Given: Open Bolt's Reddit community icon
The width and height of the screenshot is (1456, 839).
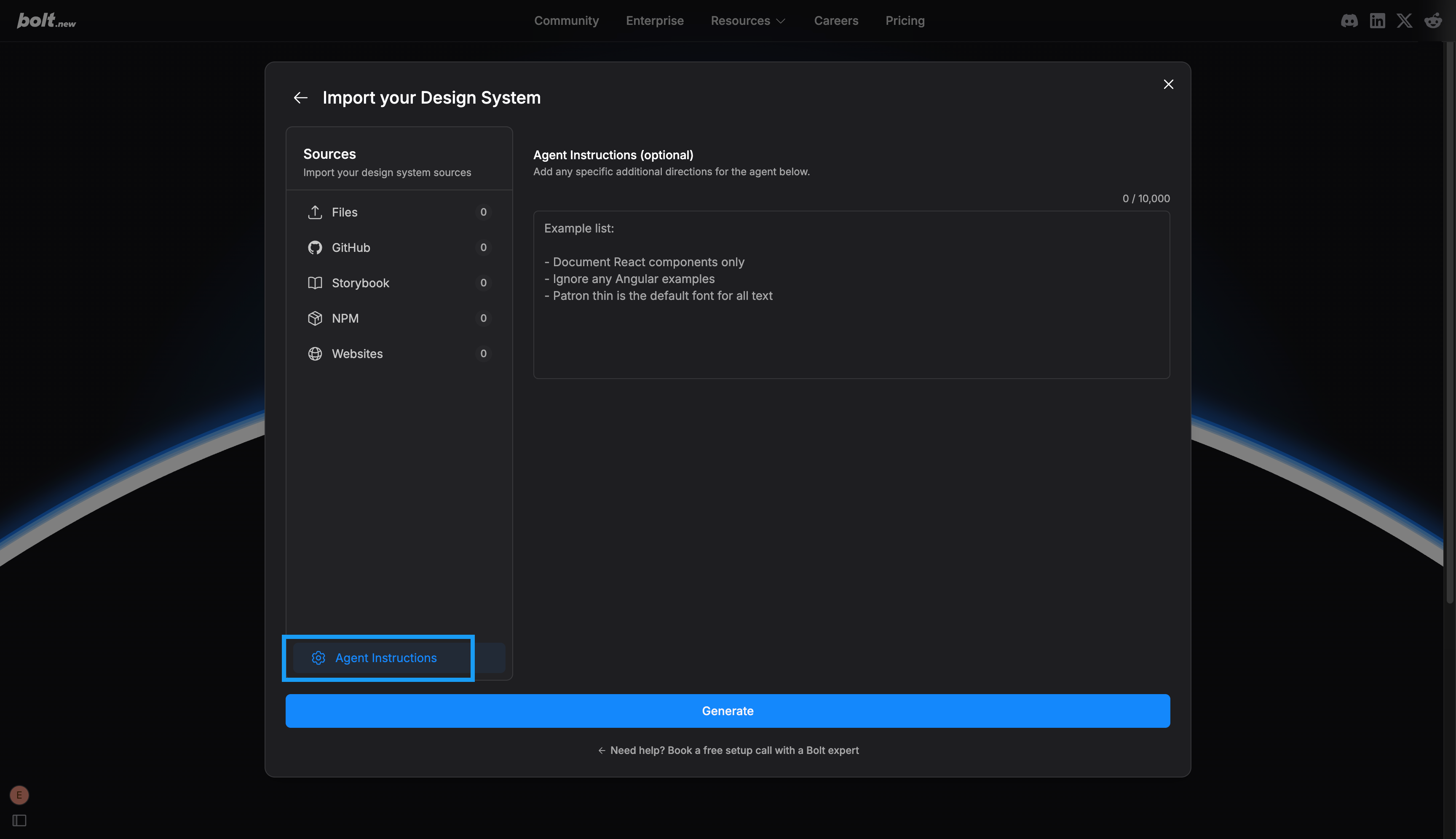Looking at the screenshot, I should click(x=1434, y=20).
